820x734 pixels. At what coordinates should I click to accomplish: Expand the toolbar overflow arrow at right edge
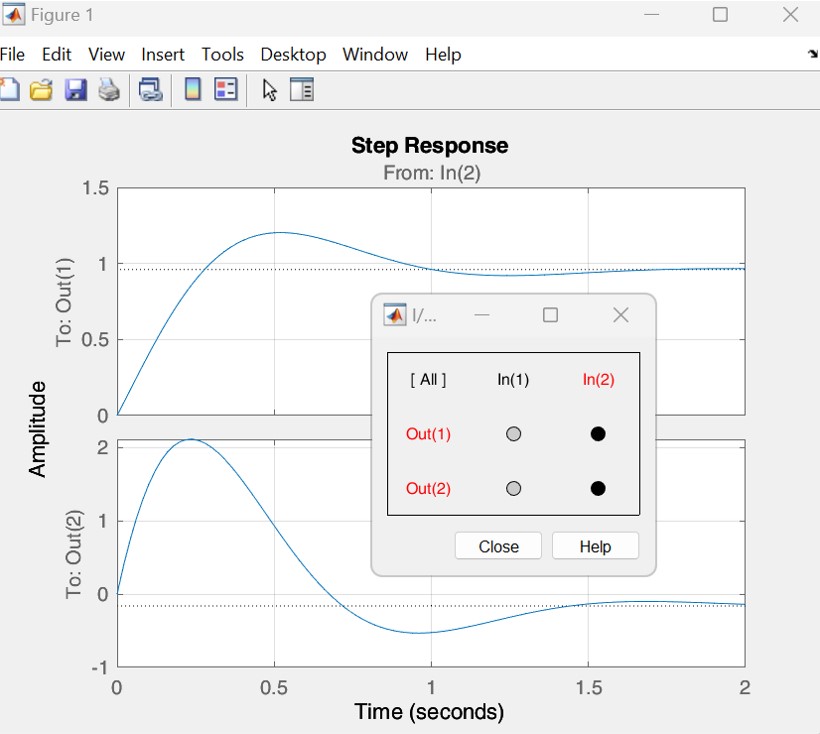pos(812,54)
